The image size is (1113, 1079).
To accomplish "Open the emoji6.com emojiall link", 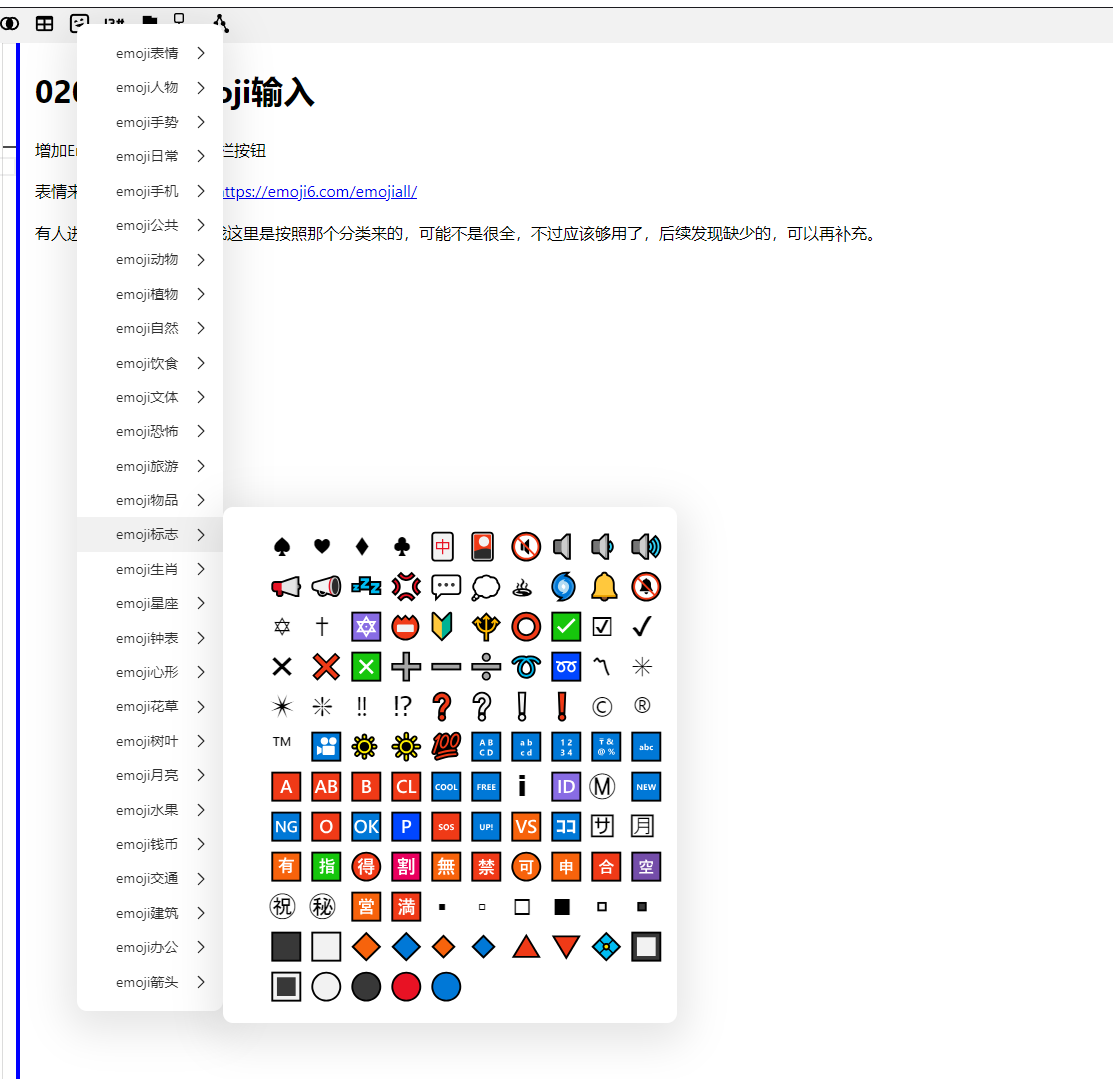I will tap(318, 192).
